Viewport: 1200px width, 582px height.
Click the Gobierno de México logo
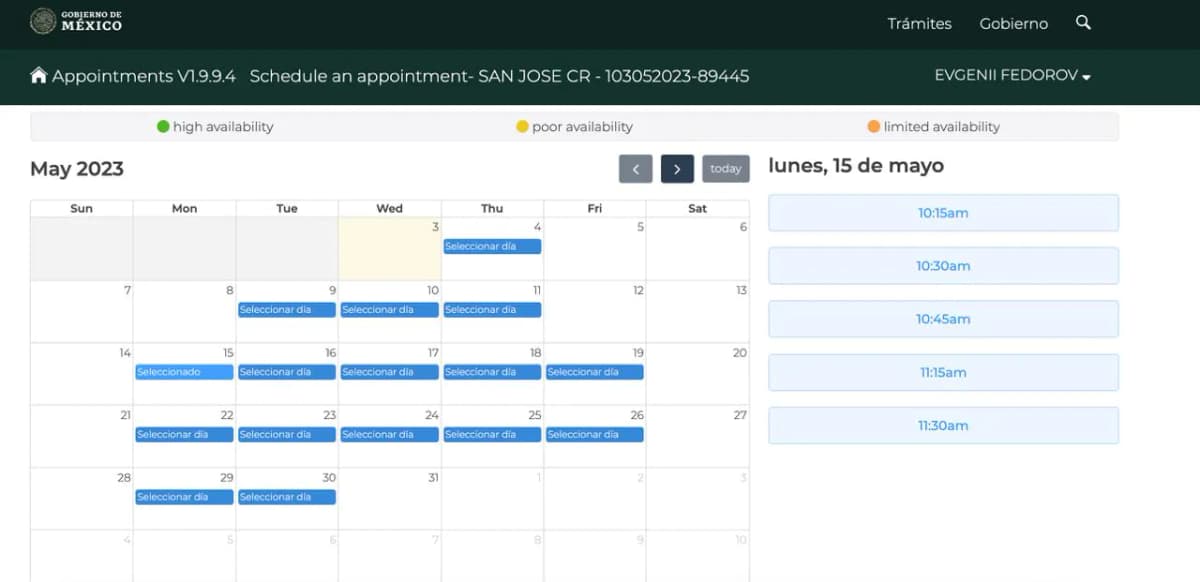click(76, 21)
